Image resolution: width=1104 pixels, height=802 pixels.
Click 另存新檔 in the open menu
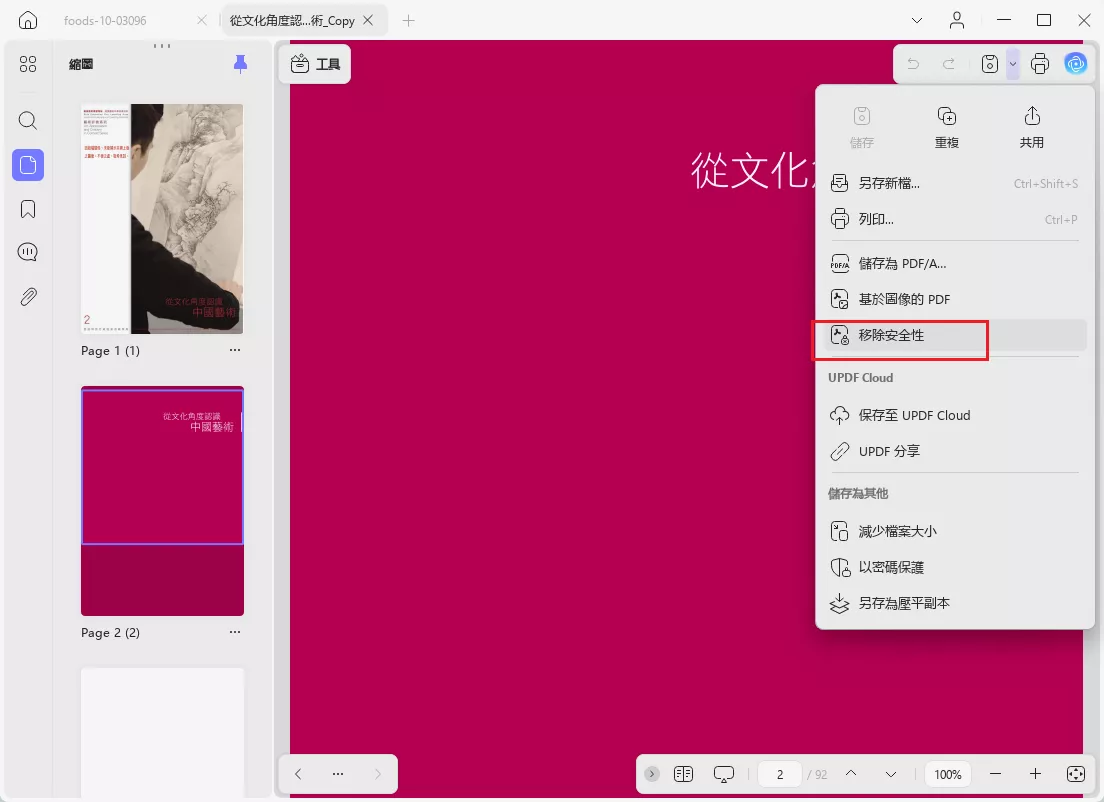(x=888, y=183)
